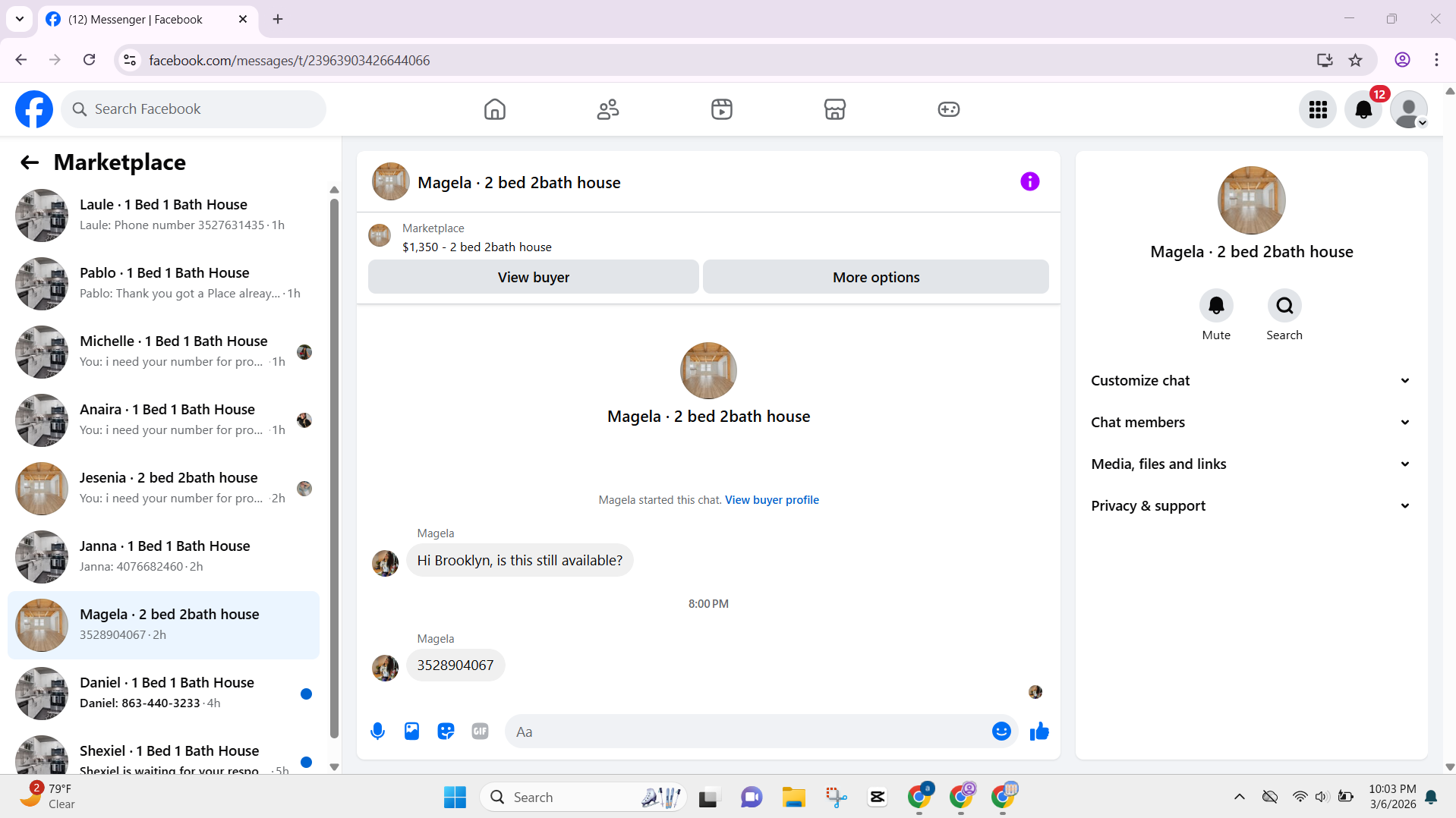Go back with the browser back arrow

point(21,60)
